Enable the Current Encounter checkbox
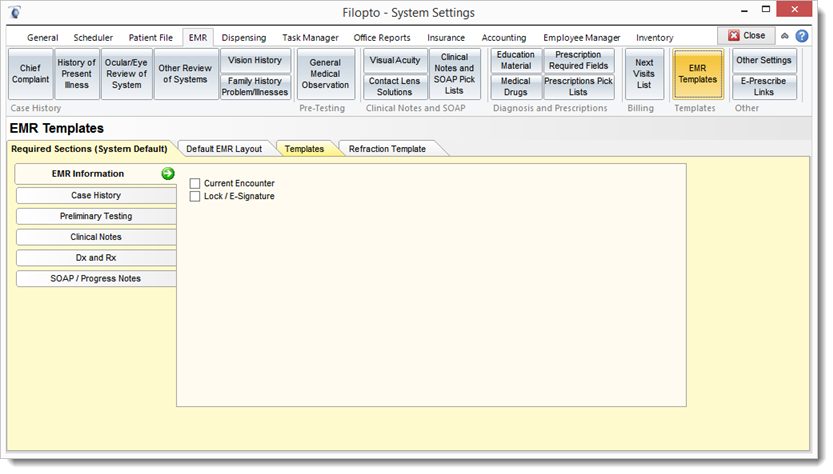 (195, 183)
